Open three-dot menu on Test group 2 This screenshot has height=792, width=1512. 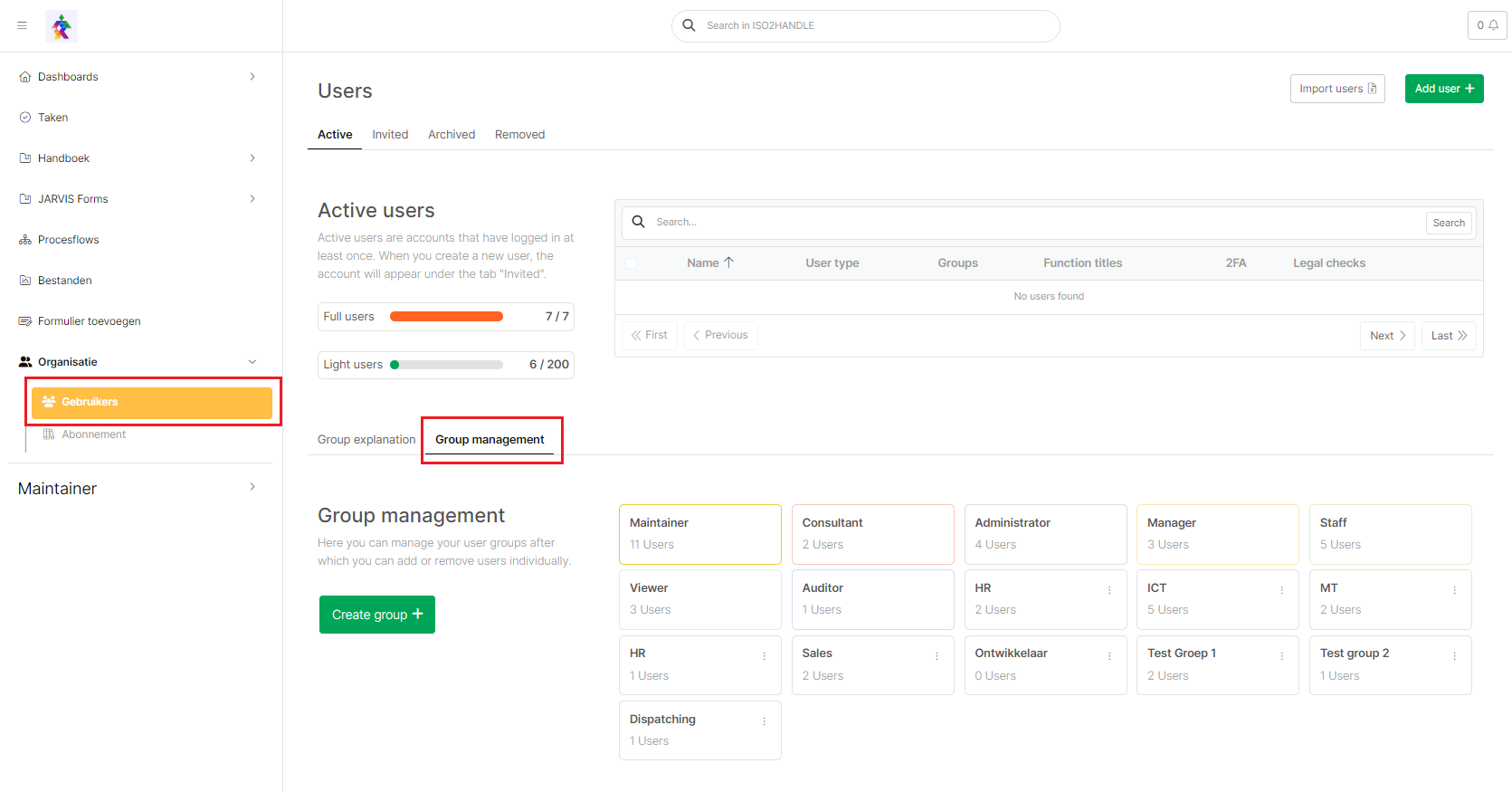pos(1454,656)
